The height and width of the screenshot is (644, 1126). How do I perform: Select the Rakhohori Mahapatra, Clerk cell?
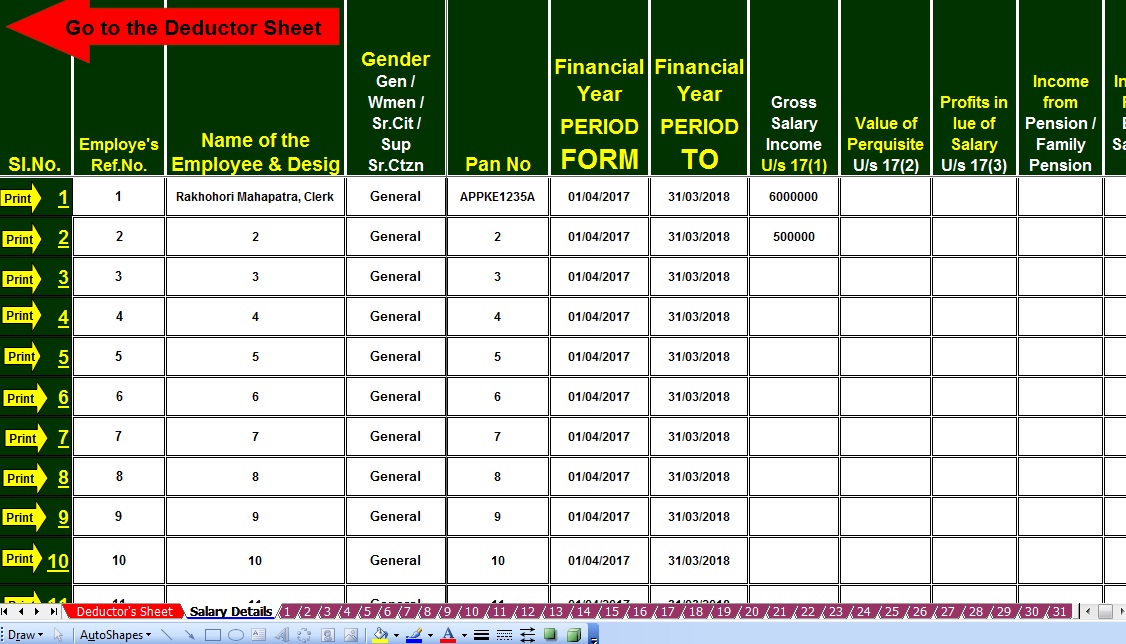[x=255, y=197]
